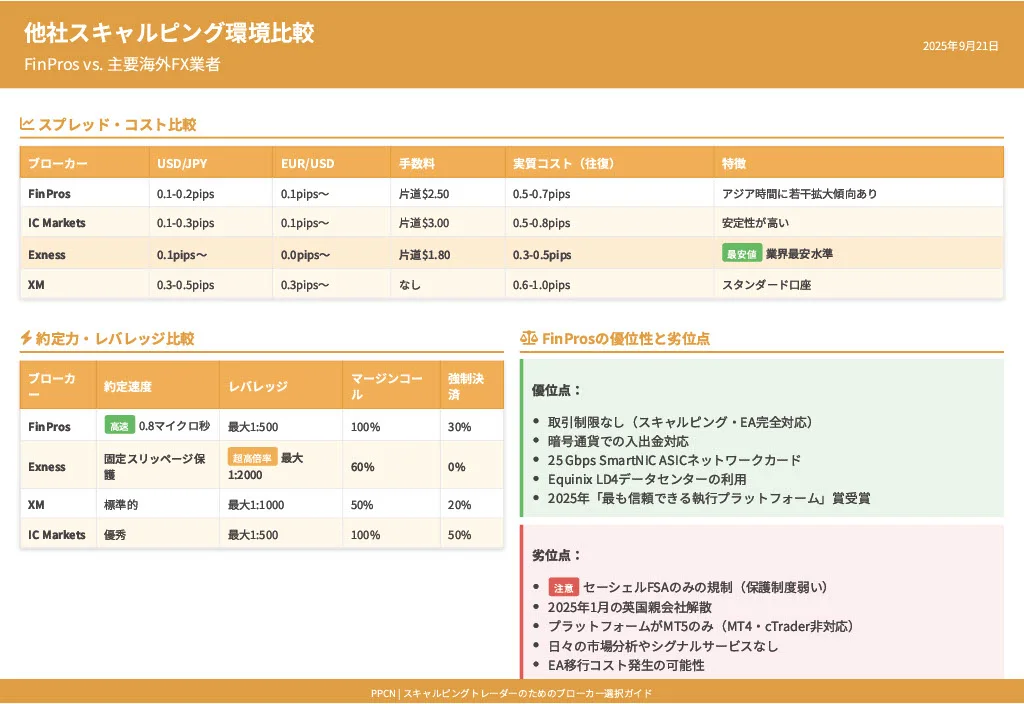Click the lightning bolt icon beside 約定力・レバレッジ比較
Screen dimensions: 1024x704
(26, 339)
